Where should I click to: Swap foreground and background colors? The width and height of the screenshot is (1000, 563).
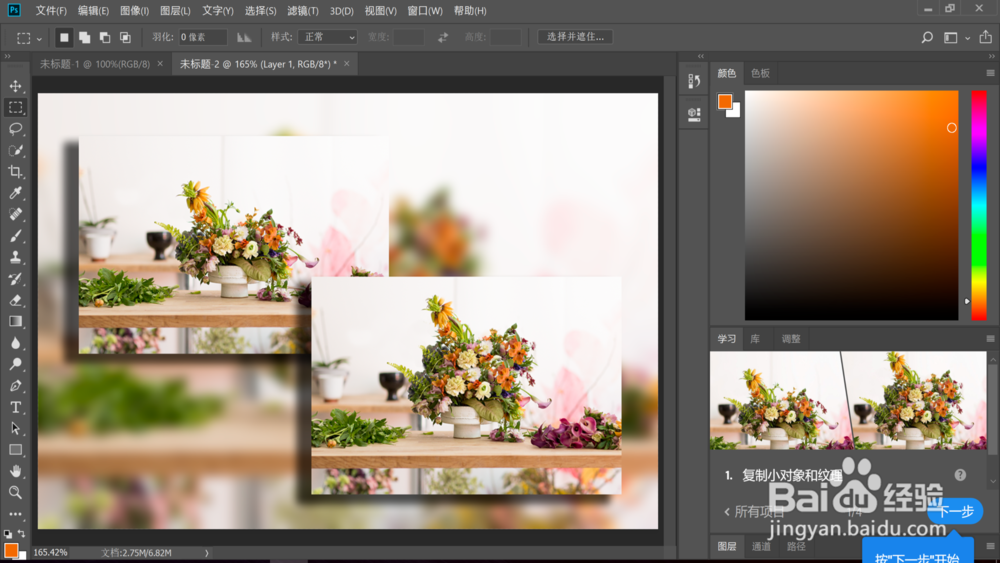[22, 533]
